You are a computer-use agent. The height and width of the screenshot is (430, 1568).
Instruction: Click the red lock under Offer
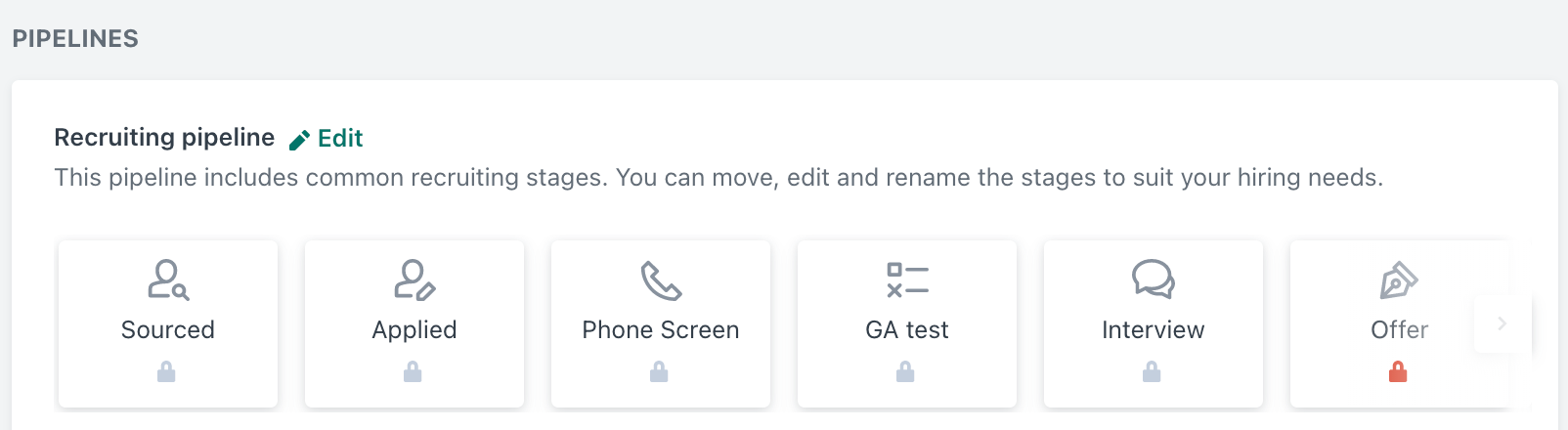tap(1398, 371)
